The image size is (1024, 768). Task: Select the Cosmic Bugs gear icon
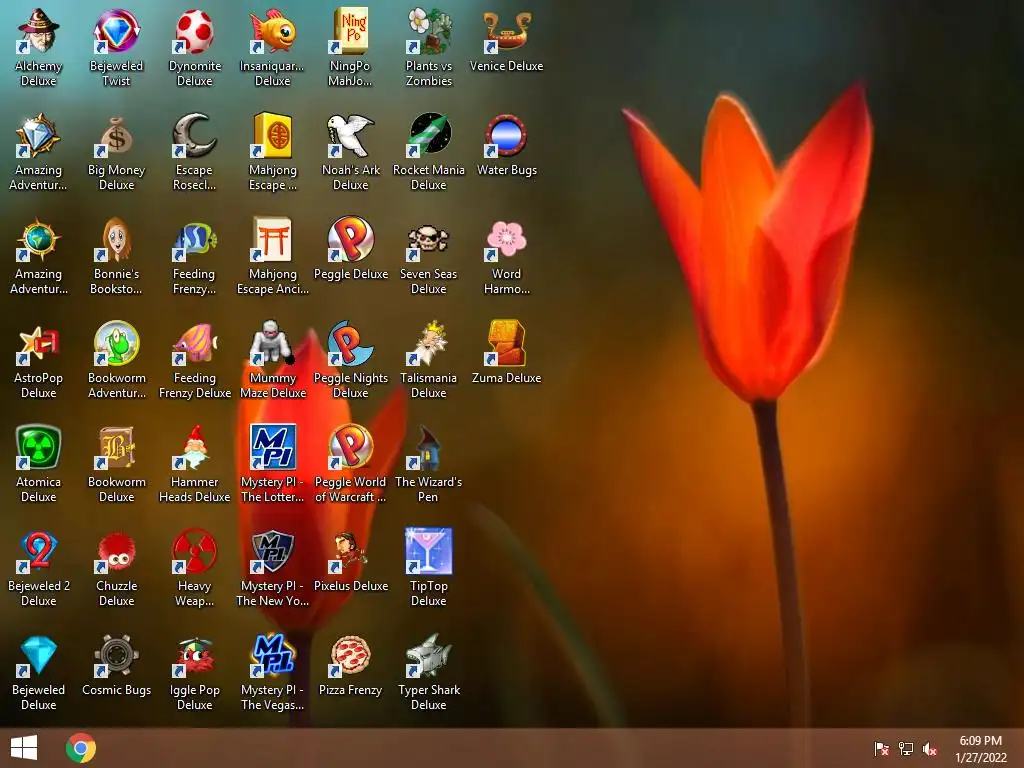(116, 655)
